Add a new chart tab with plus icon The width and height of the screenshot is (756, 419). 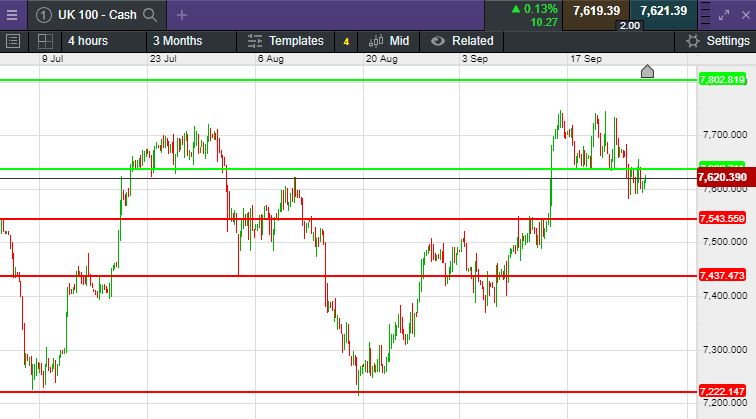pyautogui.click(x=182, y=15)
